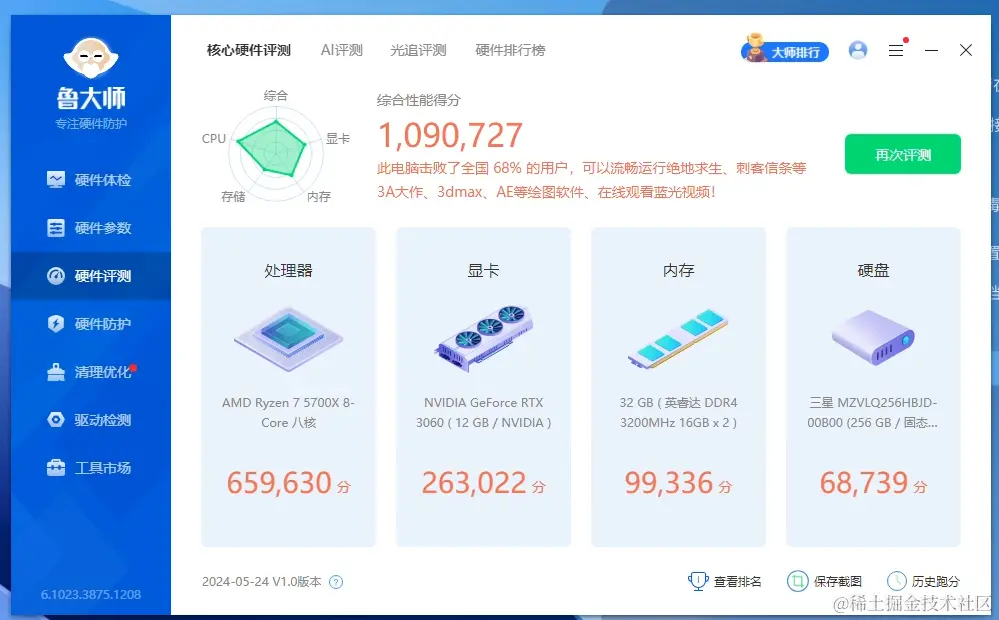Click the version number 6.1023.3875.1208
The width and height of the screenshot is (999, 620).
pos(91,595)
